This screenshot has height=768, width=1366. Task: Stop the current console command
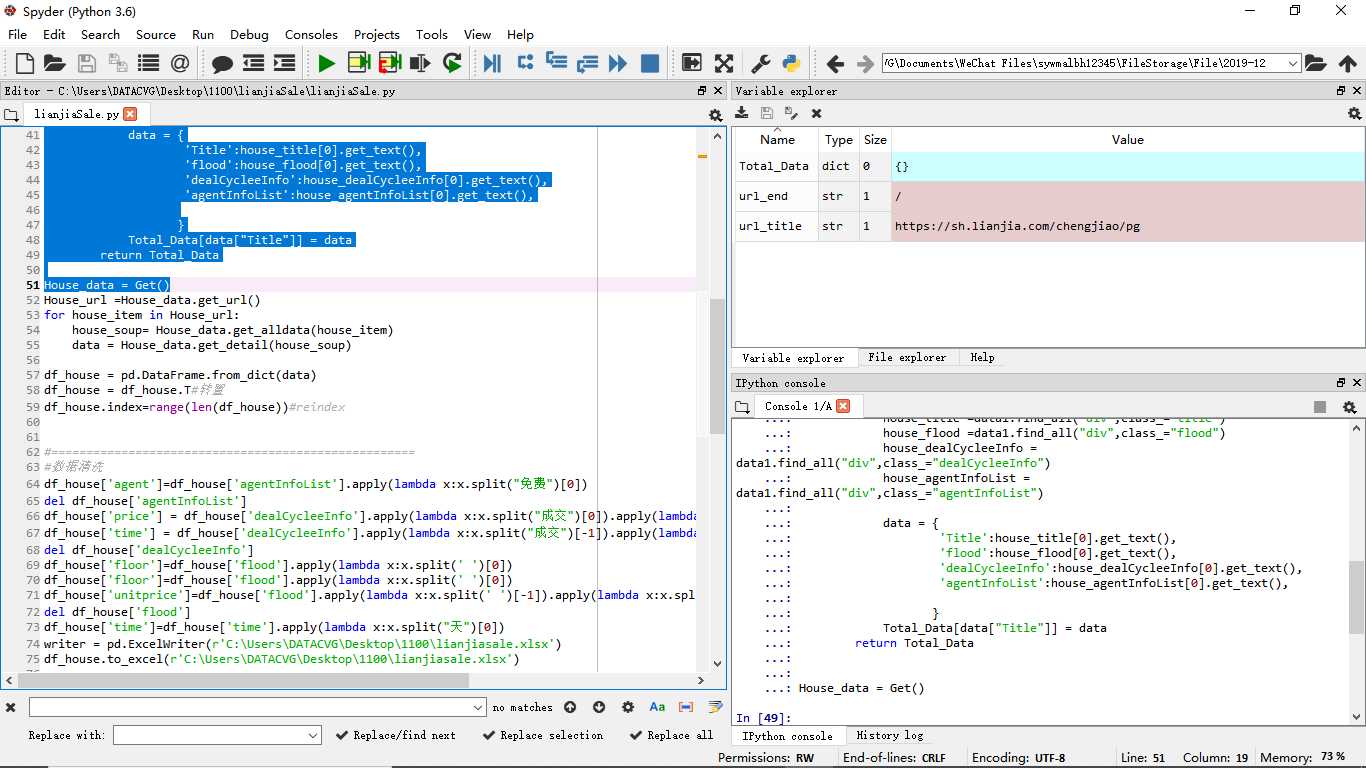click(x=1320, y=407)
